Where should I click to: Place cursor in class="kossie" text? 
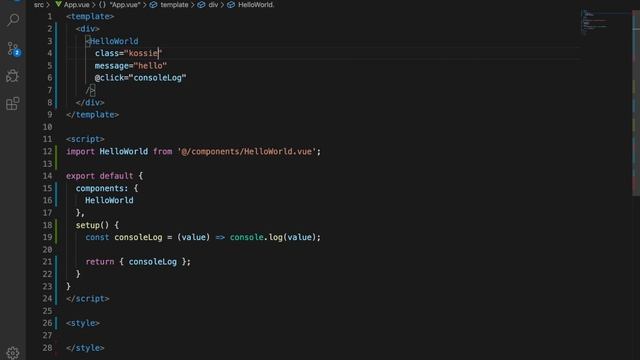(x=129, y=53)
